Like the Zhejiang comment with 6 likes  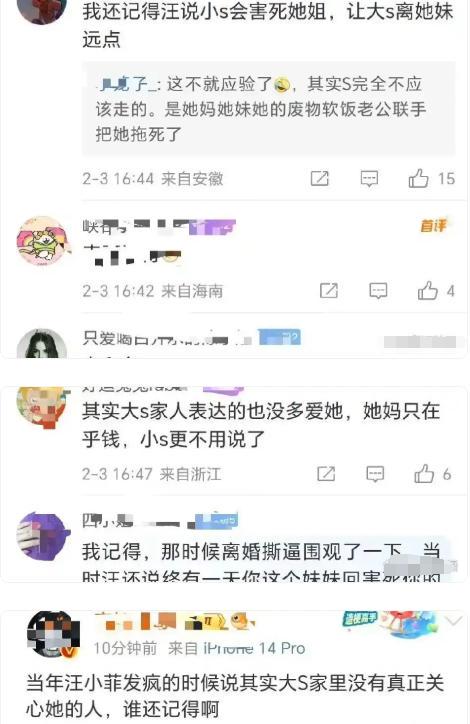pyautogui.click(x=424, y=474)
